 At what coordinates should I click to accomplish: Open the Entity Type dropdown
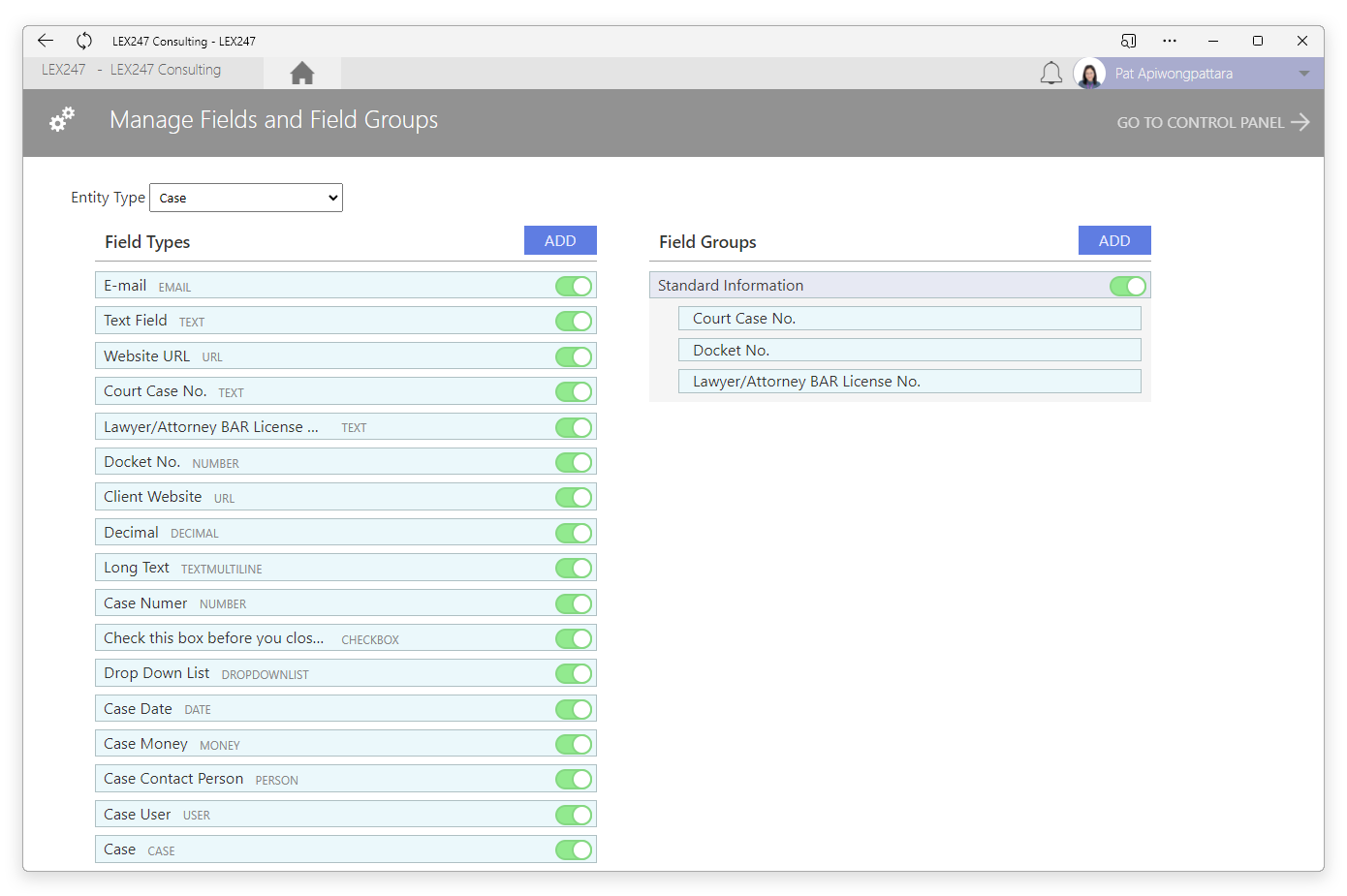pyautogui.click(x=246, y=198)
